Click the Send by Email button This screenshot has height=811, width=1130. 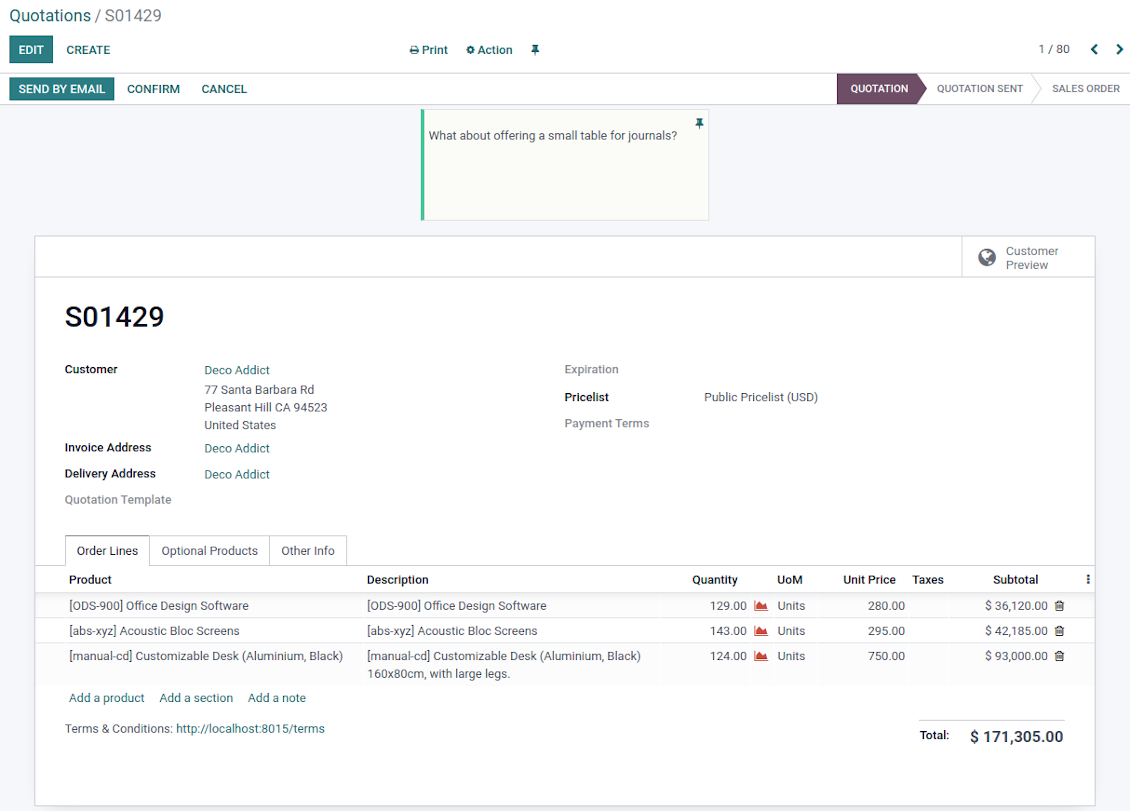click(x=62, y=89)
